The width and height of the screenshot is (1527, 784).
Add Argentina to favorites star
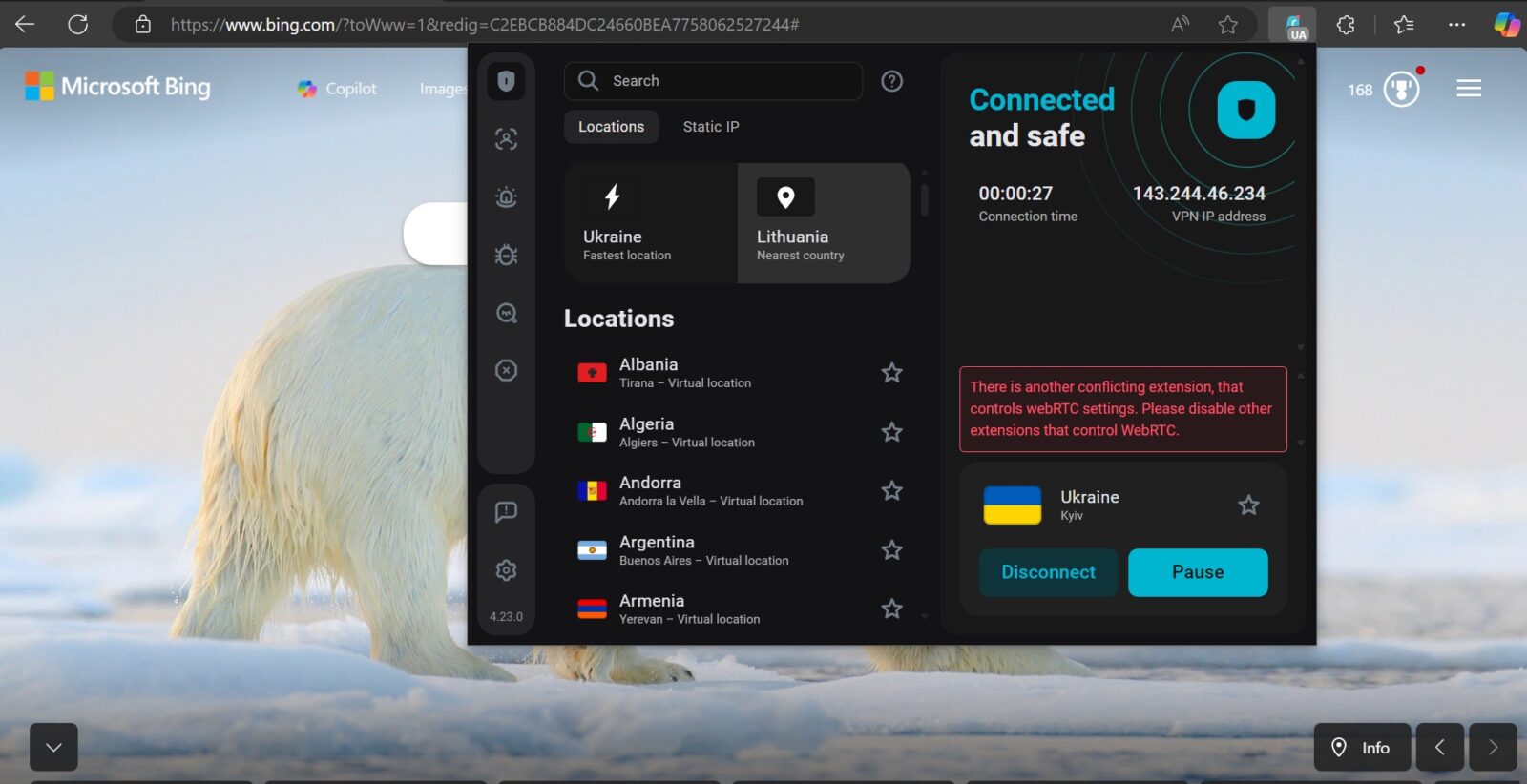point(891,550)
